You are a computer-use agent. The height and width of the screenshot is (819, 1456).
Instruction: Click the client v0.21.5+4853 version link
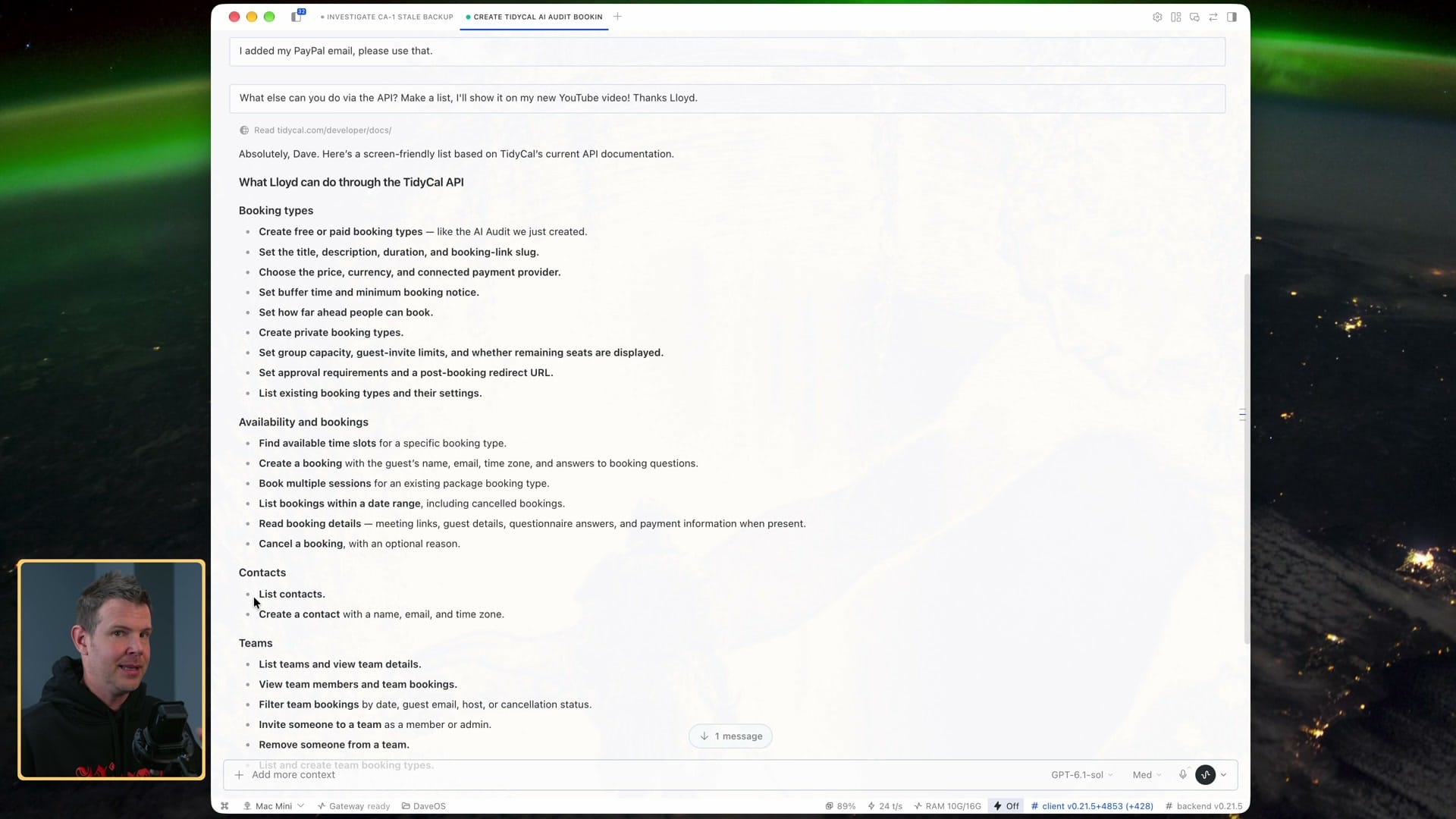pyautogui.click(x=1092, y=806)
